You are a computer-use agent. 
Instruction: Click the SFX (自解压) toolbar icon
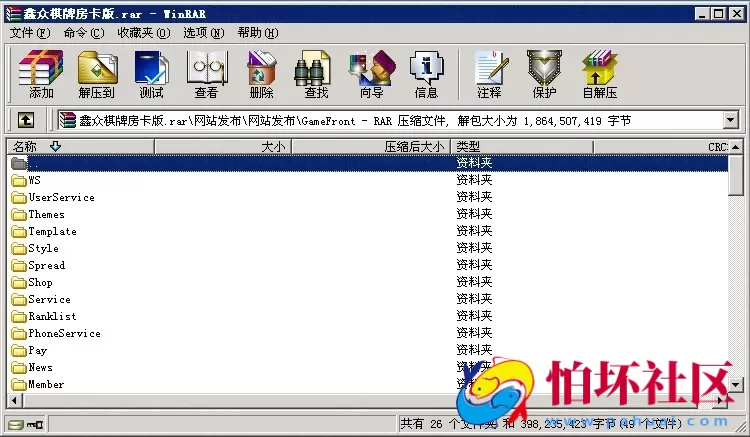click(x=600, y=74)
